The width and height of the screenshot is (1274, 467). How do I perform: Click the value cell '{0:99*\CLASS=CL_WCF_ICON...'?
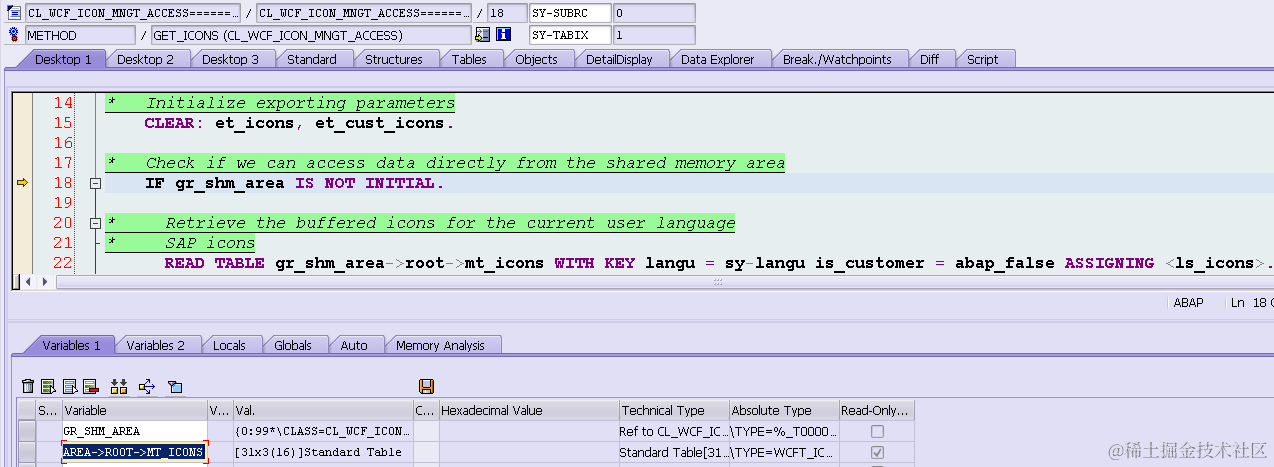coord(323,431)
